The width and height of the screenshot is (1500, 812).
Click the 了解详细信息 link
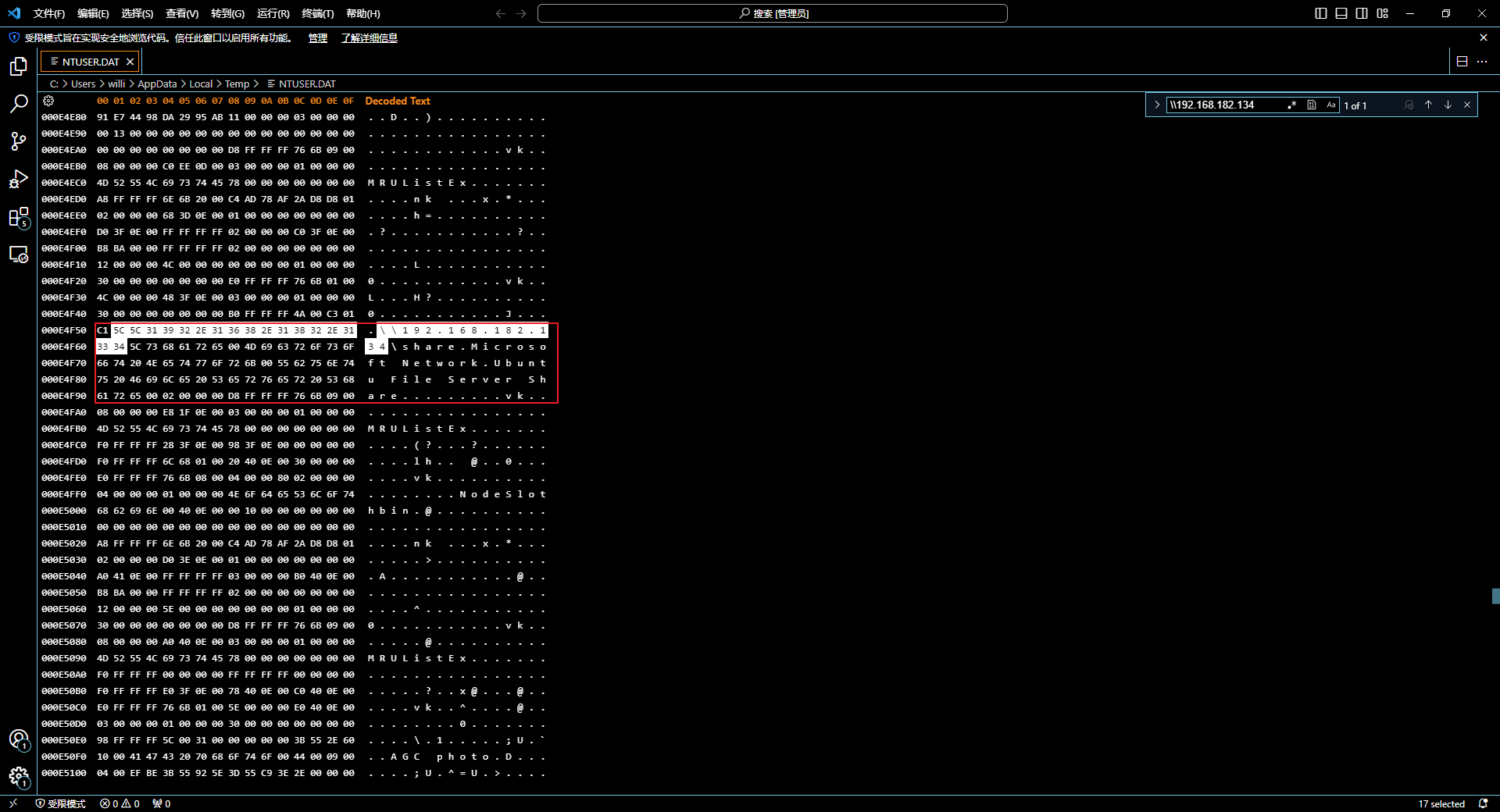[369, 38]
